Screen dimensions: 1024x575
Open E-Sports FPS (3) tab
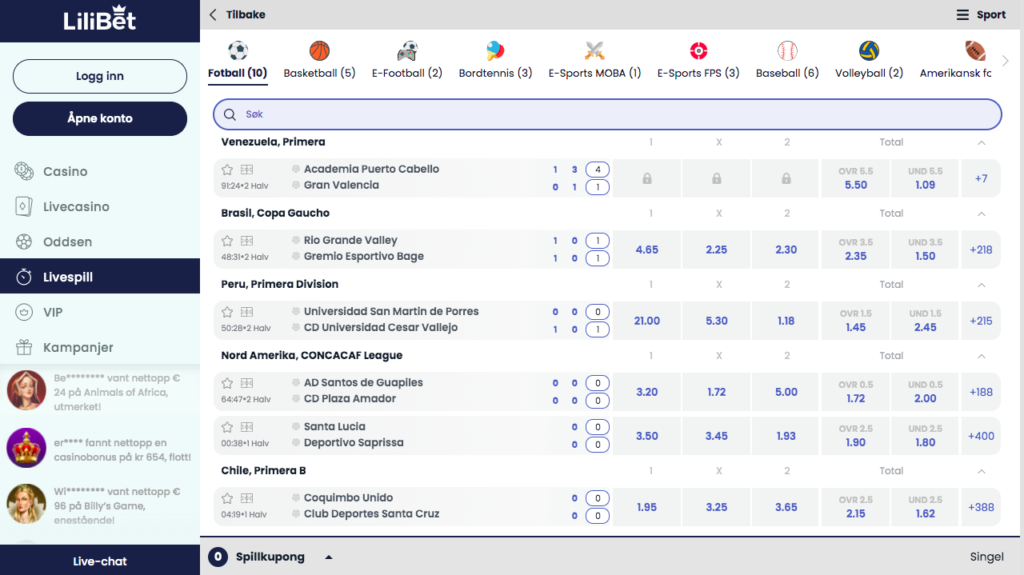tap(698, 60)
